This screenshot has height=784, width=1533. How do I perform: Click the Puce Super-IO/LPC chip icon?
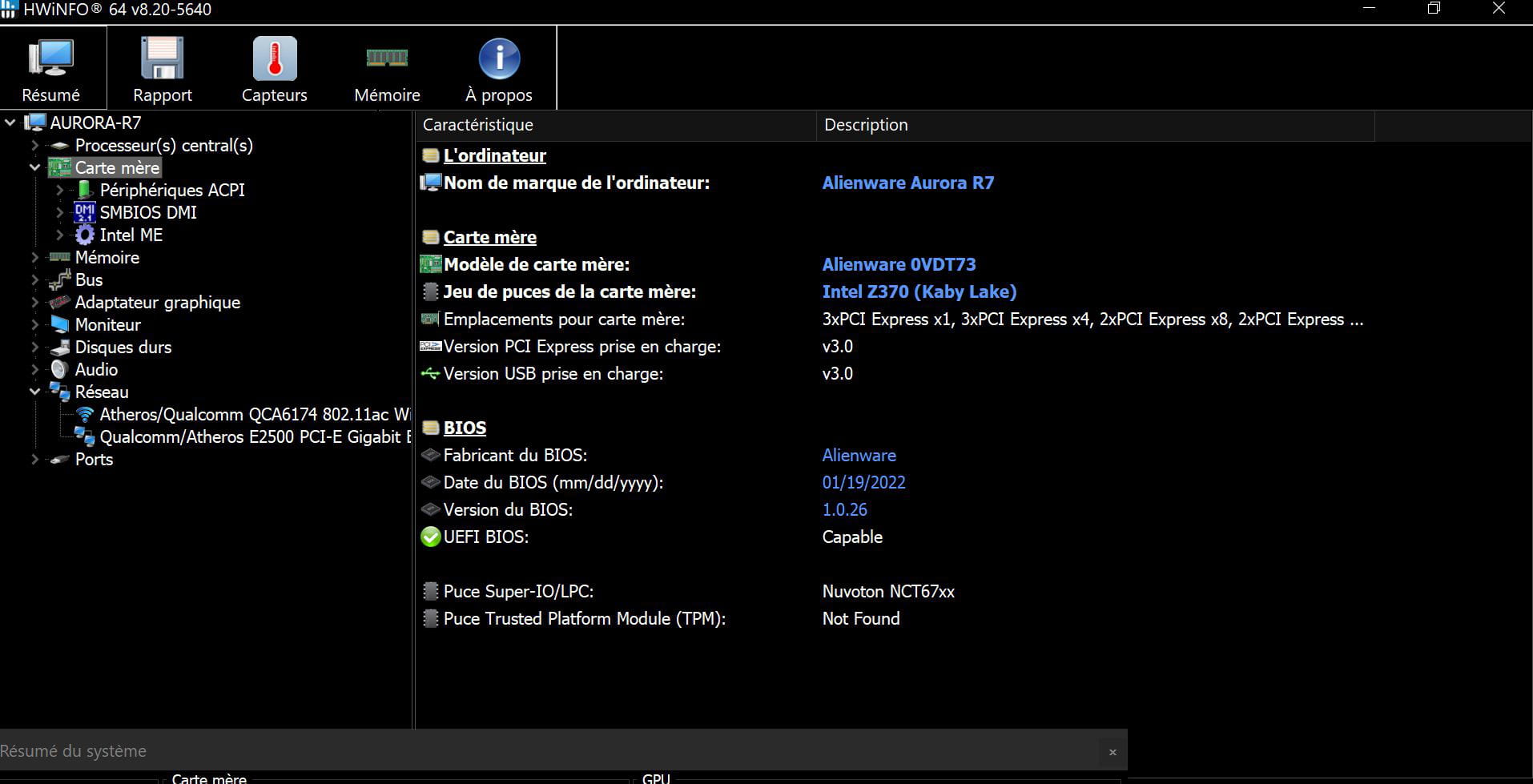[x=431, y=591]
